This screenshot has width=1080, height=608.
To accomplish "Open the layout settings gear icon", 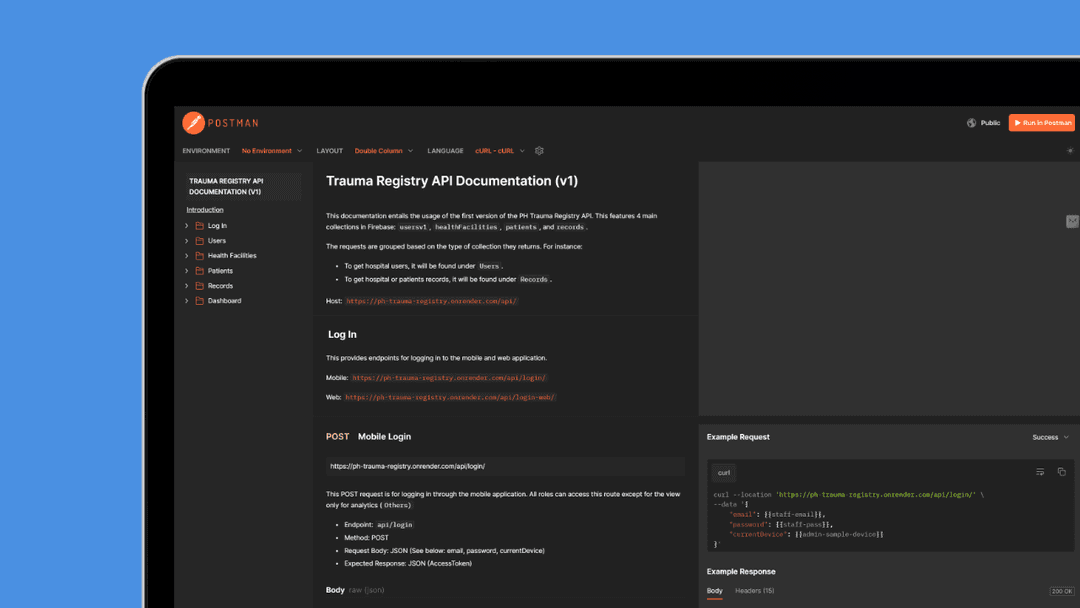I will click(539, 150).
